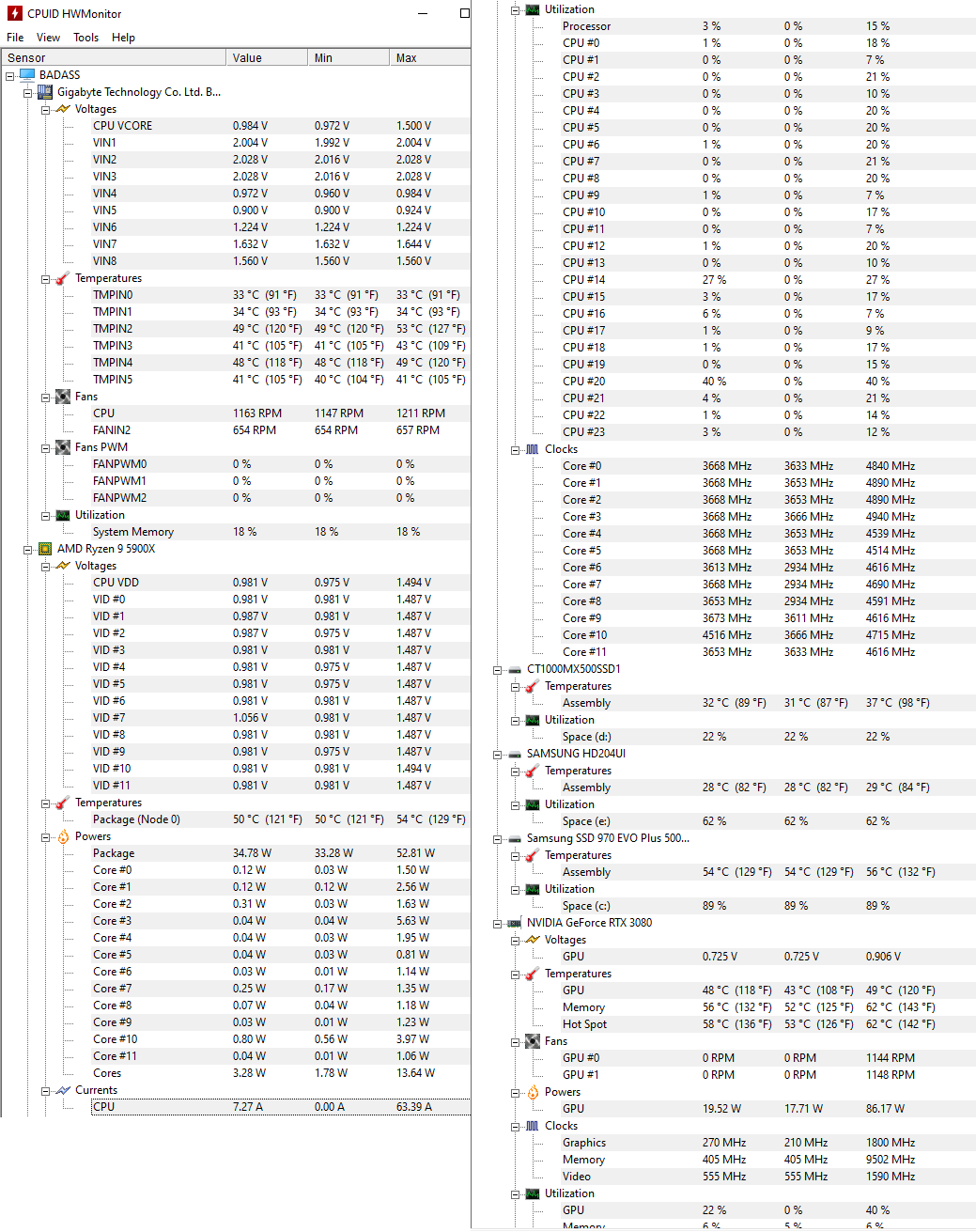Select the Hot Spot temperature row

click(x=768, y=1024)
